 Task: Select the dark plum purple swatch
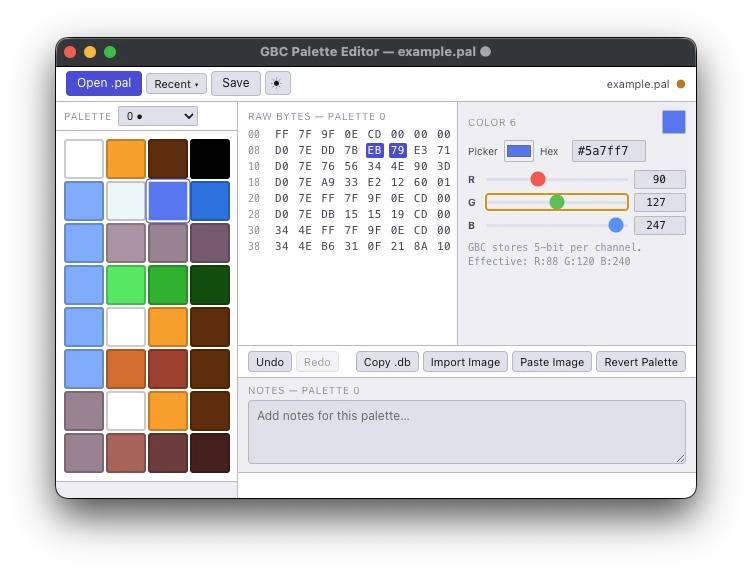pyautogui.click(x=210, y=243)
